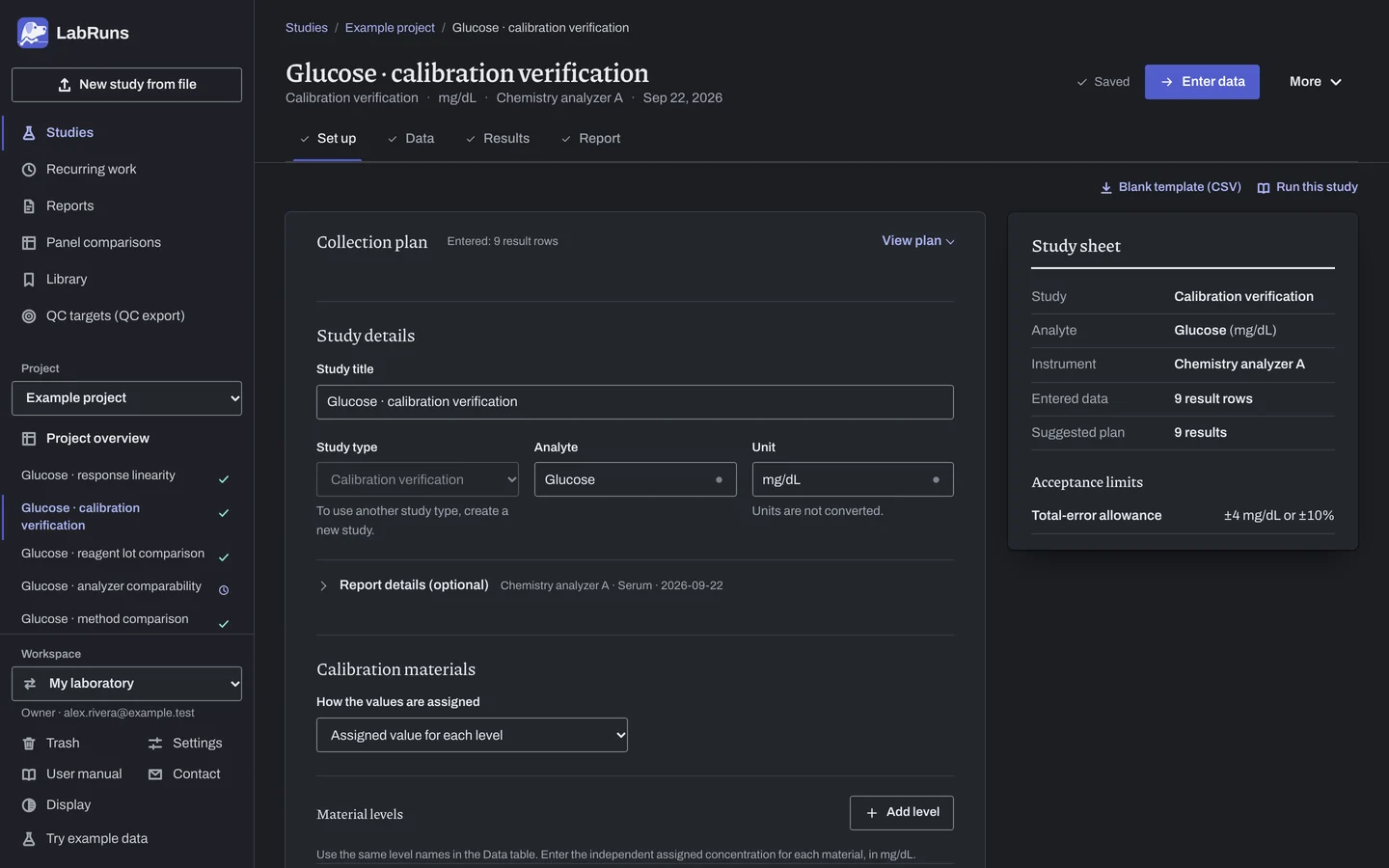Switch to the Report tab
The height and width of the screenshot is (868, 1389).
(x=590, y=139)
